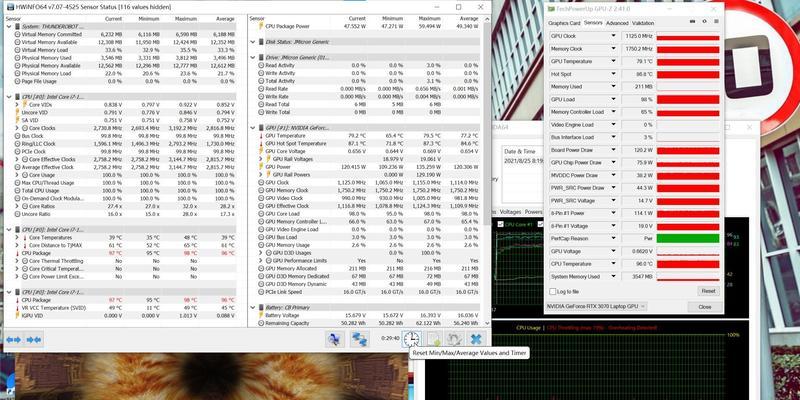This screenshot has width=800, height=400.
Task: Expand GPU Rail Voltages row
Action: (x=261, y=159)
